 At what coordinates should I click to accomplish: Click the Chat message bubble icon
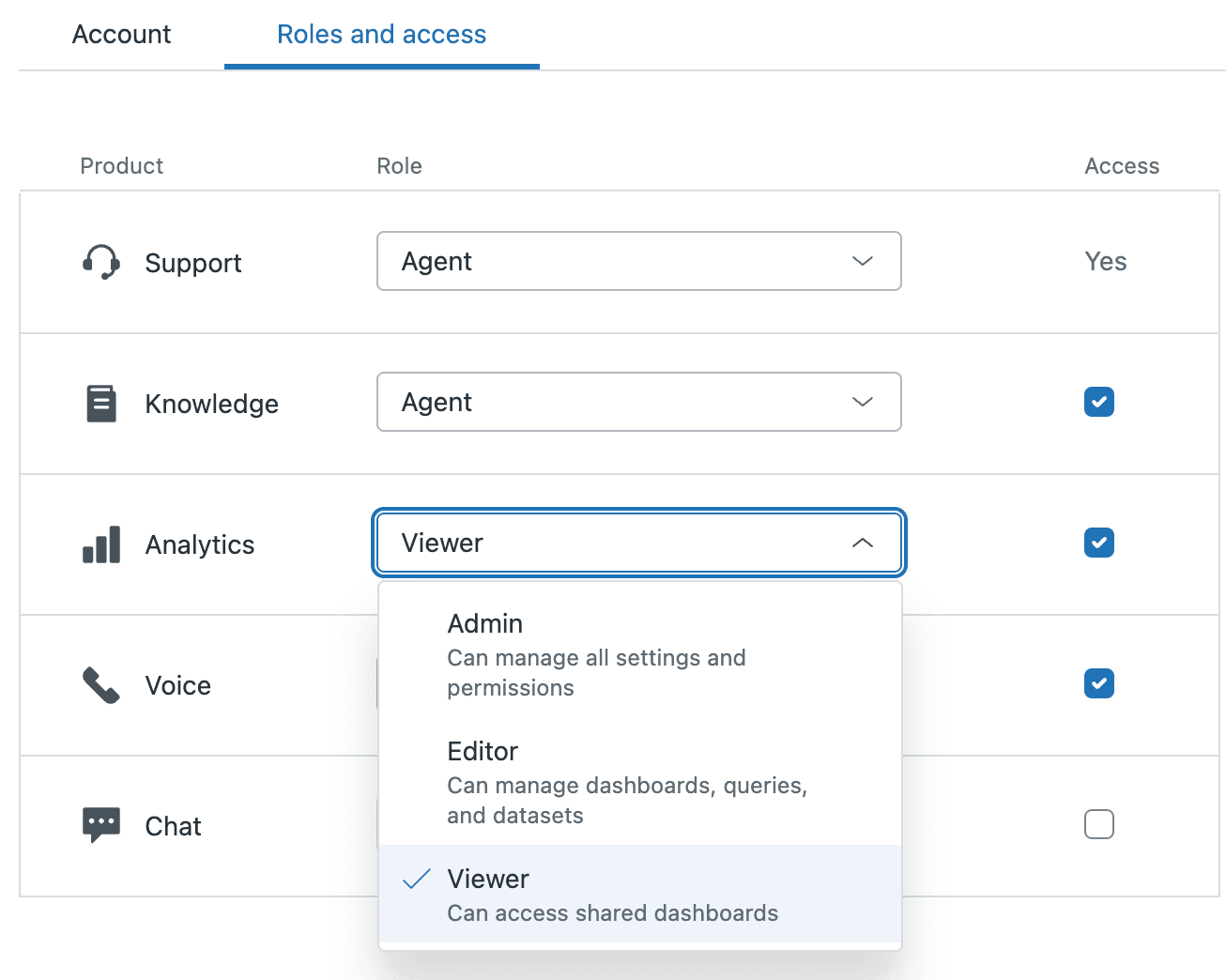coord(100,824)
